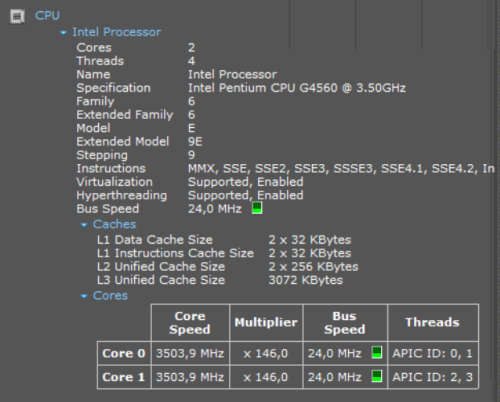Select the Core 0 row header
Viewport: 500px width, 402px height.
click(124, 353)
